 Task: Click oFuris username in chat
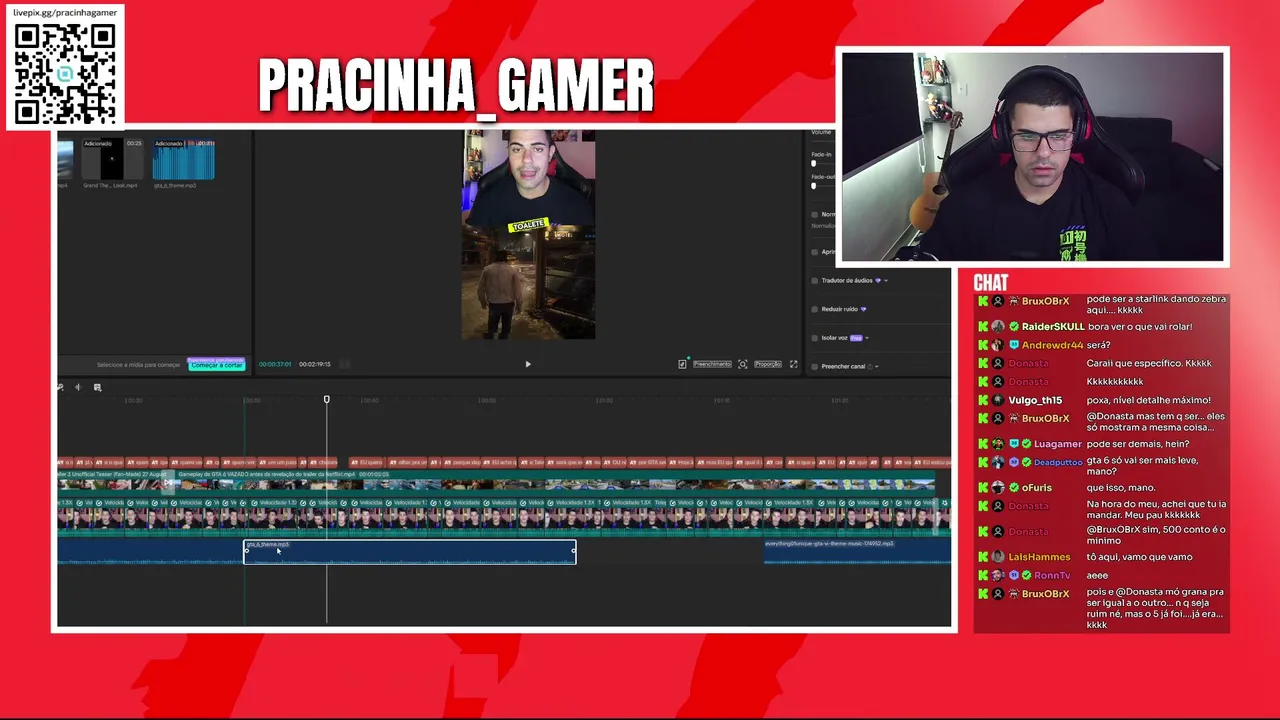point(1037,487)
